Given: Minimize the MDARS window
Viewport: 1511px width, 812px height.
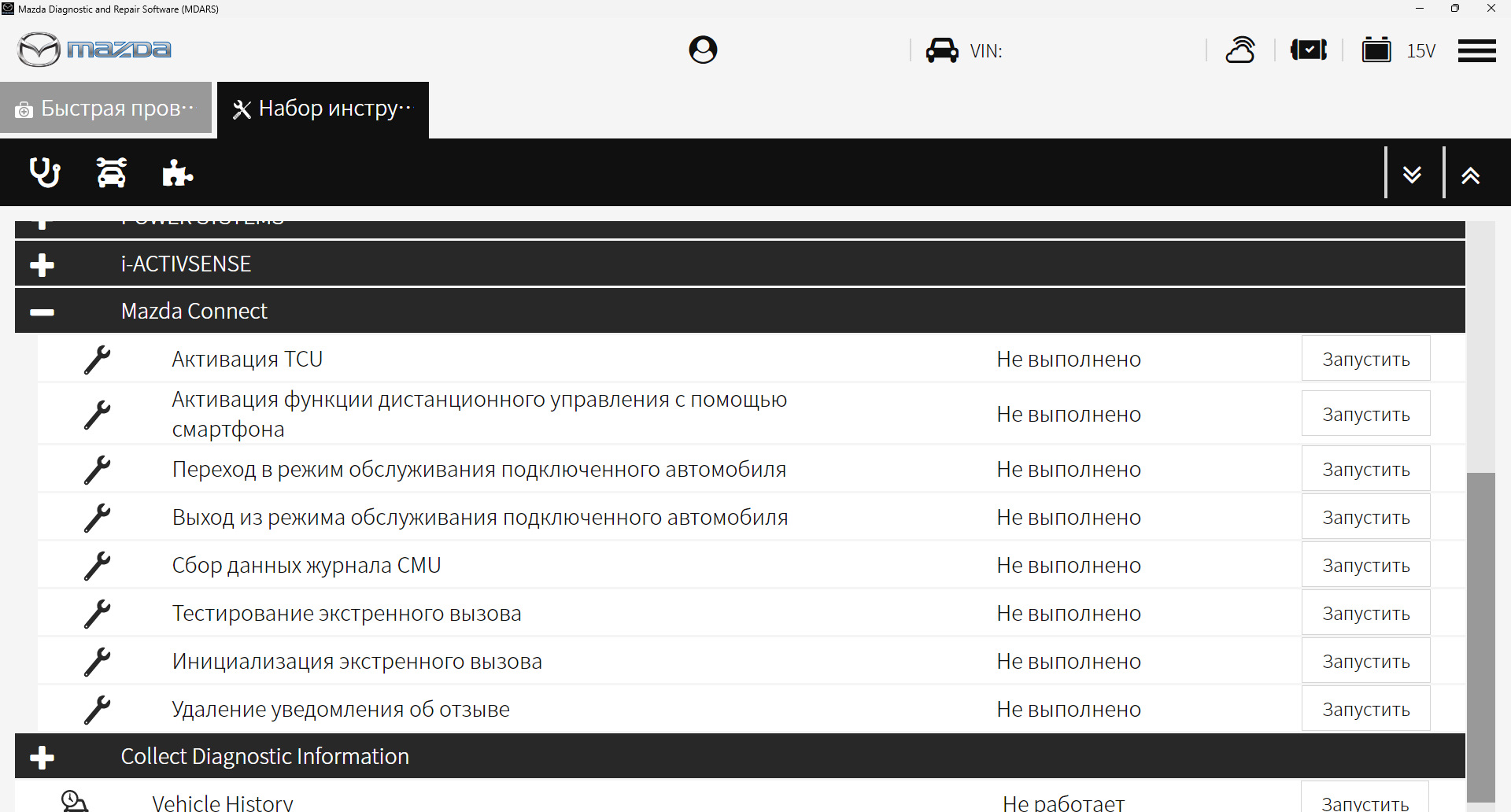Looking at the screenshot, I should click(x=1420, y=9).
